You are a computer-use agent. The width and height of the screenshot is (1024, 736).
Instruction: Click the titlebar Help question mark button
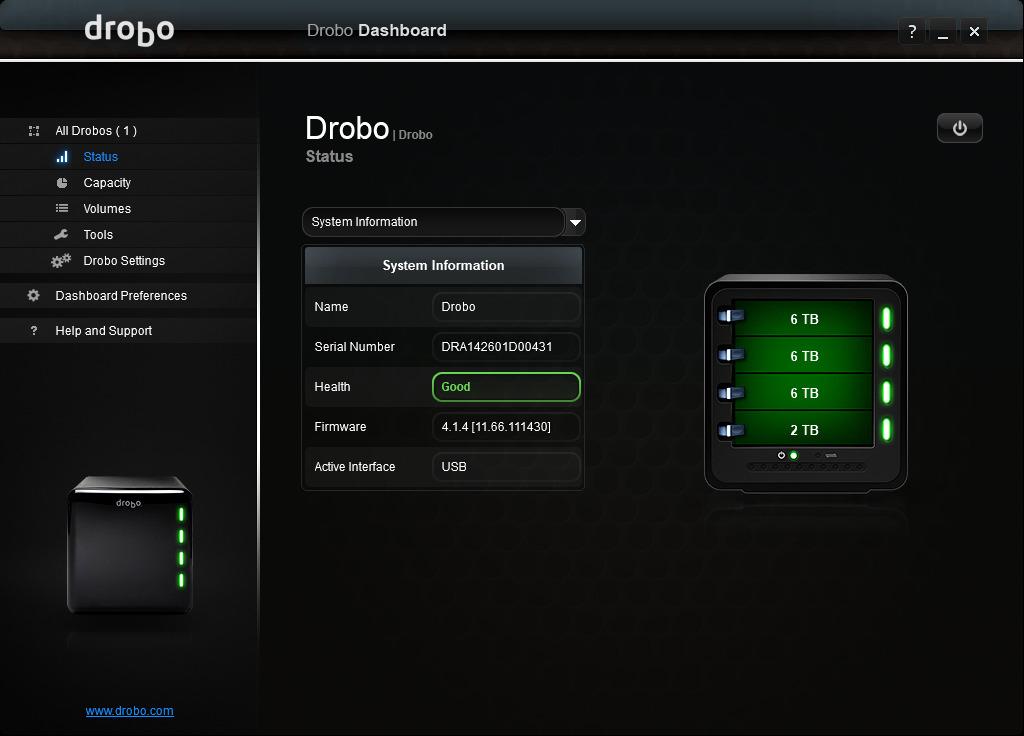click(911, 31)
